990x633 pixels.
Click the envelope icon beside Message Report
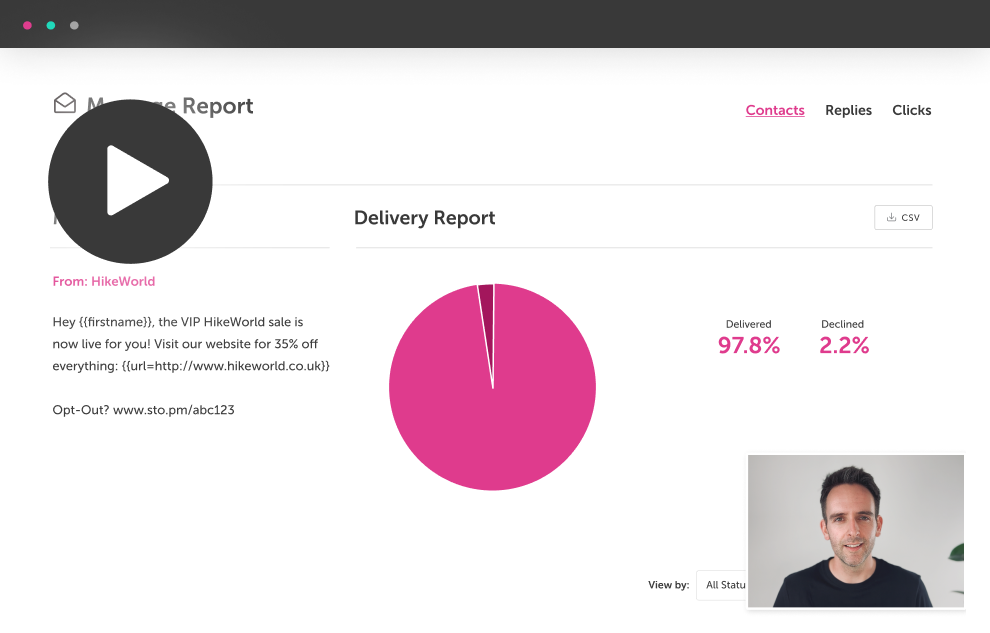(64, 104)
